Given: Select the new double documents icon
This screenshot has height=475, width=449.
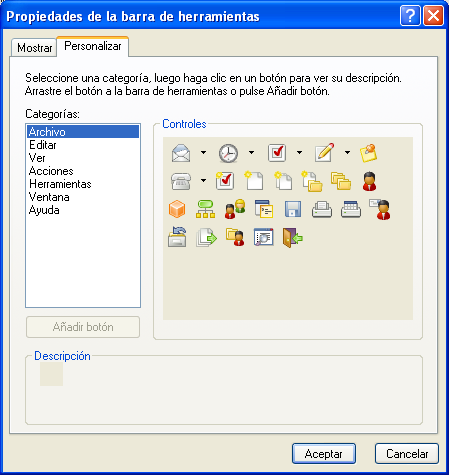Looking at the screenshot, I should 283,181.
